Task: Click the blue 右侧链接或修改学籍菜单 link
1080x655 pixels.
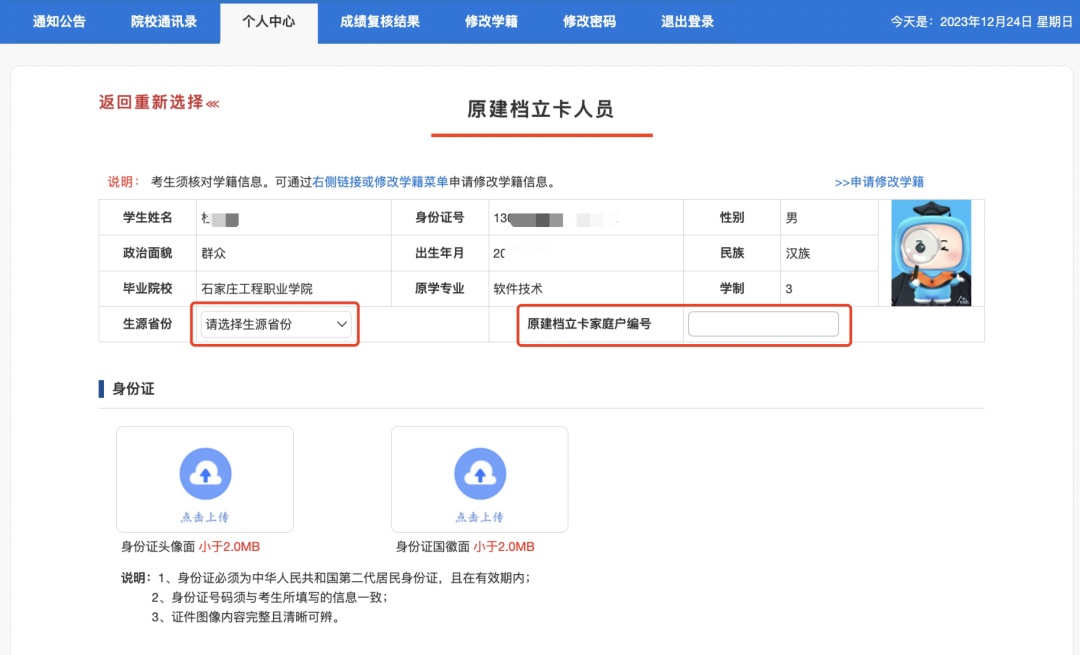Action: point(380,182)
